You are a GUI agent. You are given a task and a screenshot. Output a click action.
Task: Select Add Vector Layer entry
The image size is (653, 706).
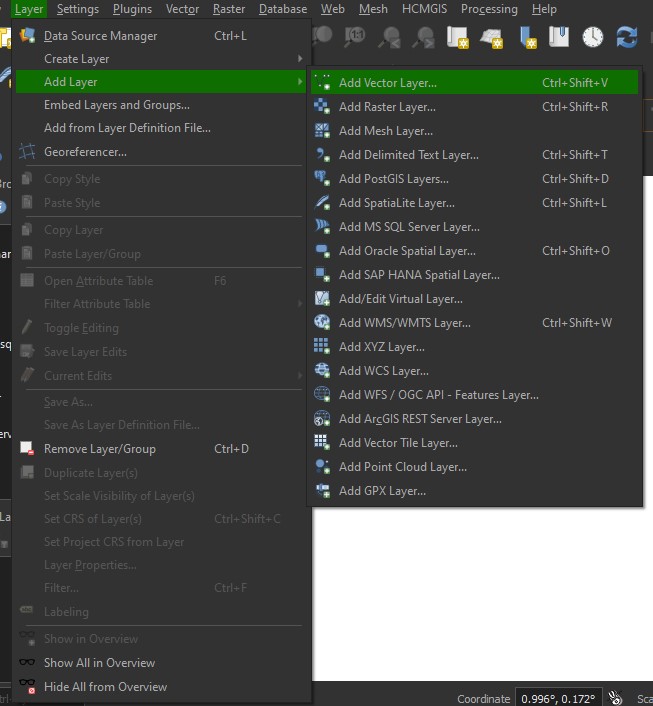474,82
